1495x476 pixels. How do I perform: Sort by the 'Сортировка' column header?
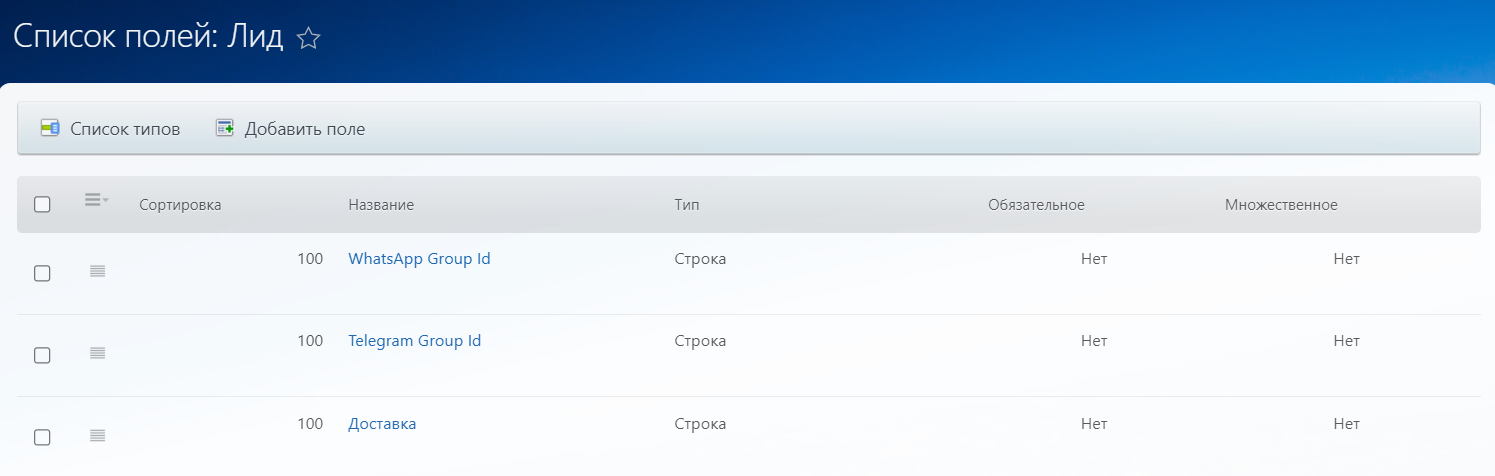pos(180,205)
